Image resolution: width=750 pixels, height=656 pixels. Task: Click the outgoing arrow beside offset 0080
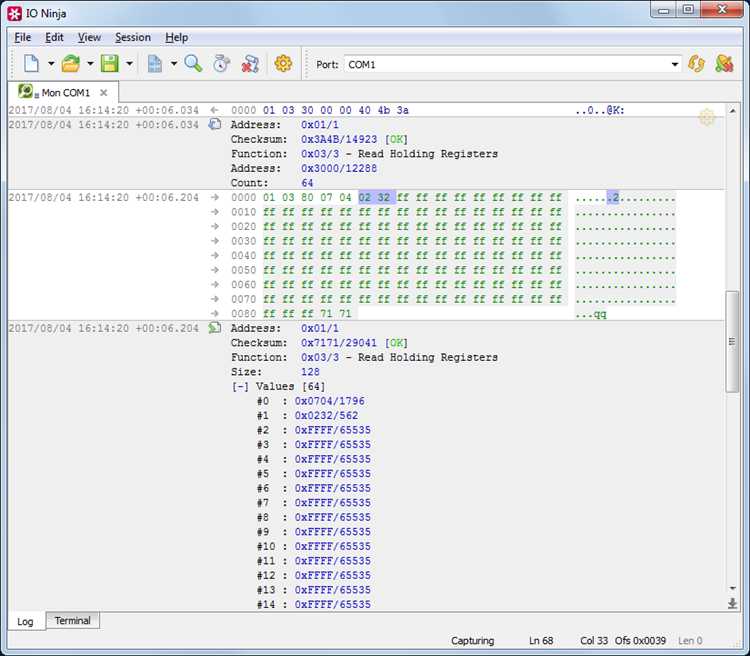(215, 314)
